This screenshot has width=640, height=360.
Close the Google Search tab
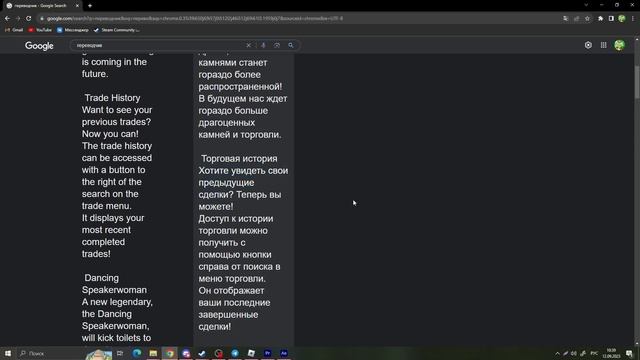coord(77,6)
